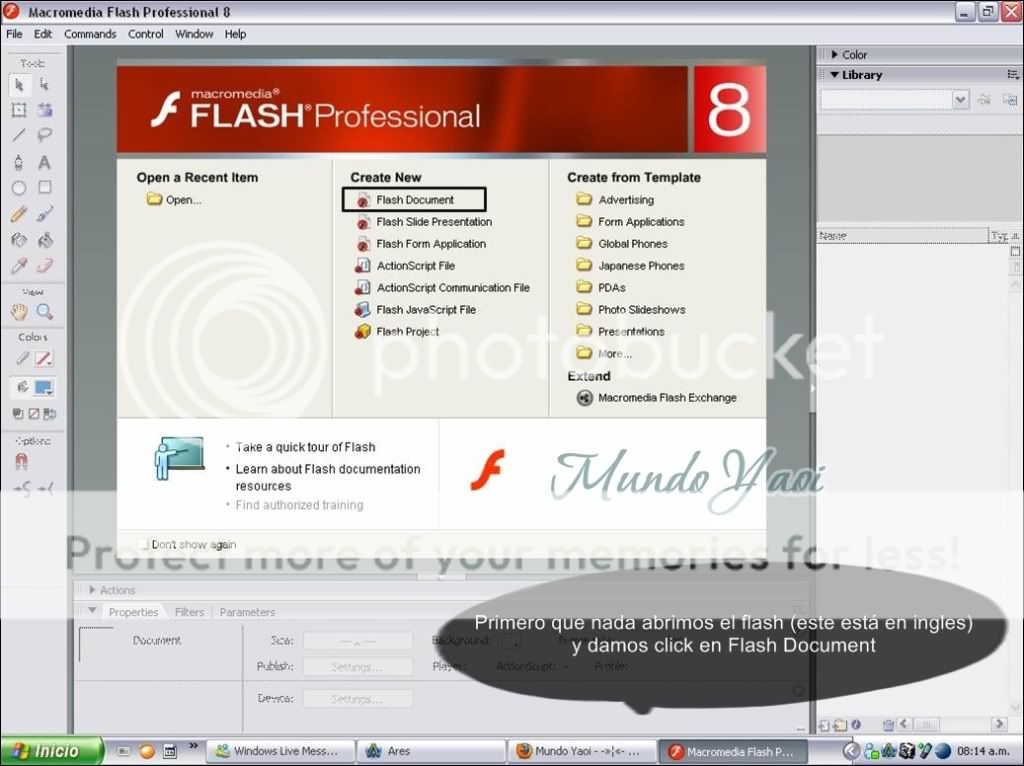This screenshot has height=766, width=1024.
Task: Expand the Color panel
Action: point(848,54)
